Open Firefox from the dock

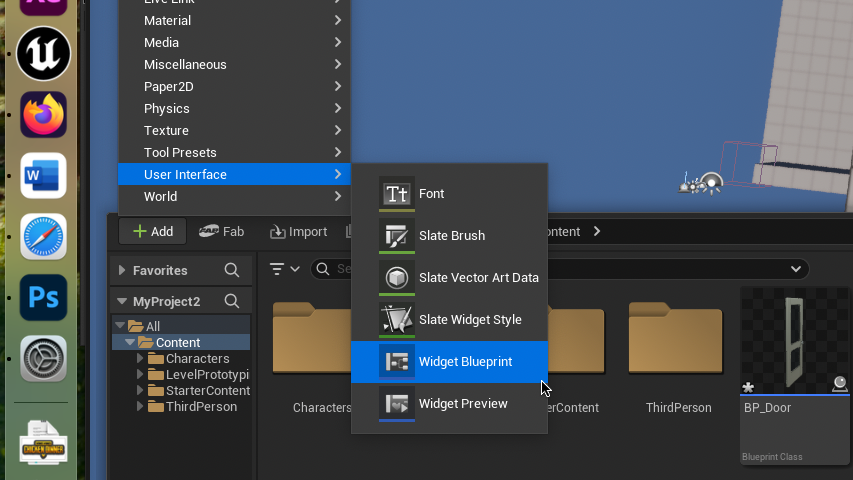pos(43,115)
